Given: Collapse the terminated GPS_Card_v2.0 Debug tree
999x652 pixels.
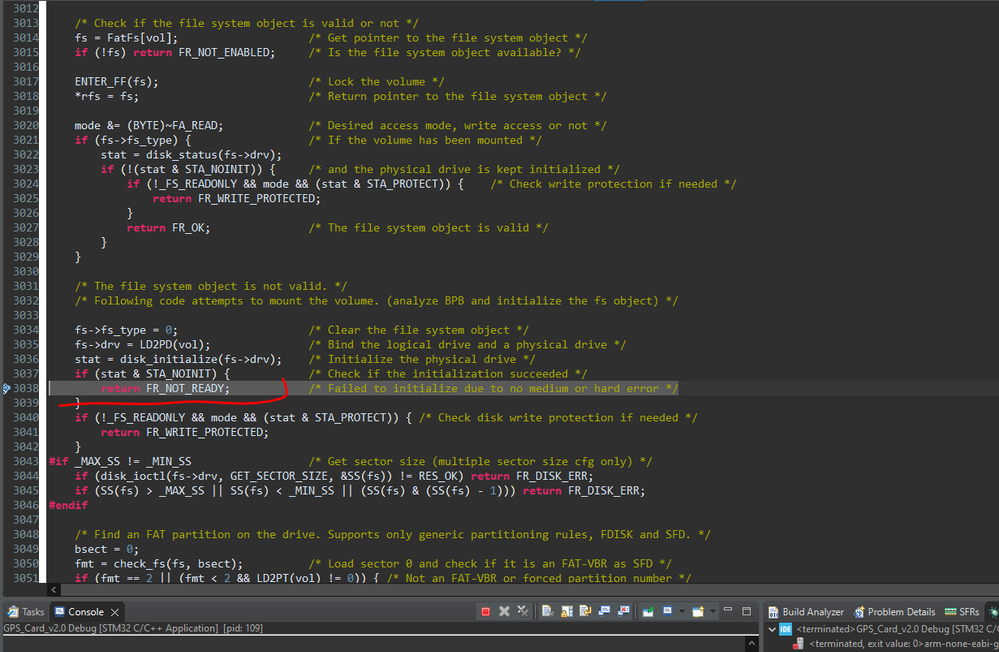Looking at the screenshot, I should [772, 629].
